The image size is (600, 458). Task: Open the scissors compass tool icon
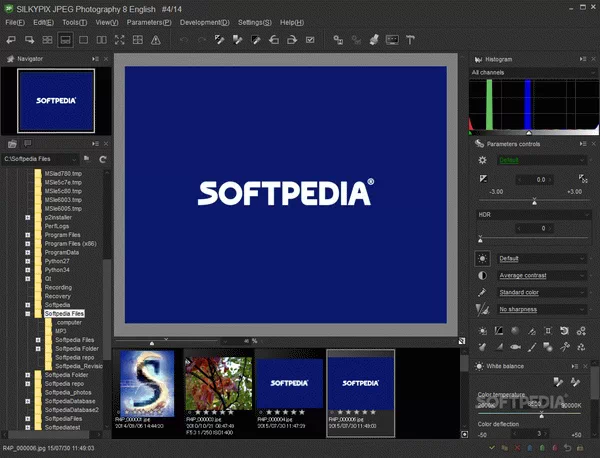tap(564, 347)
